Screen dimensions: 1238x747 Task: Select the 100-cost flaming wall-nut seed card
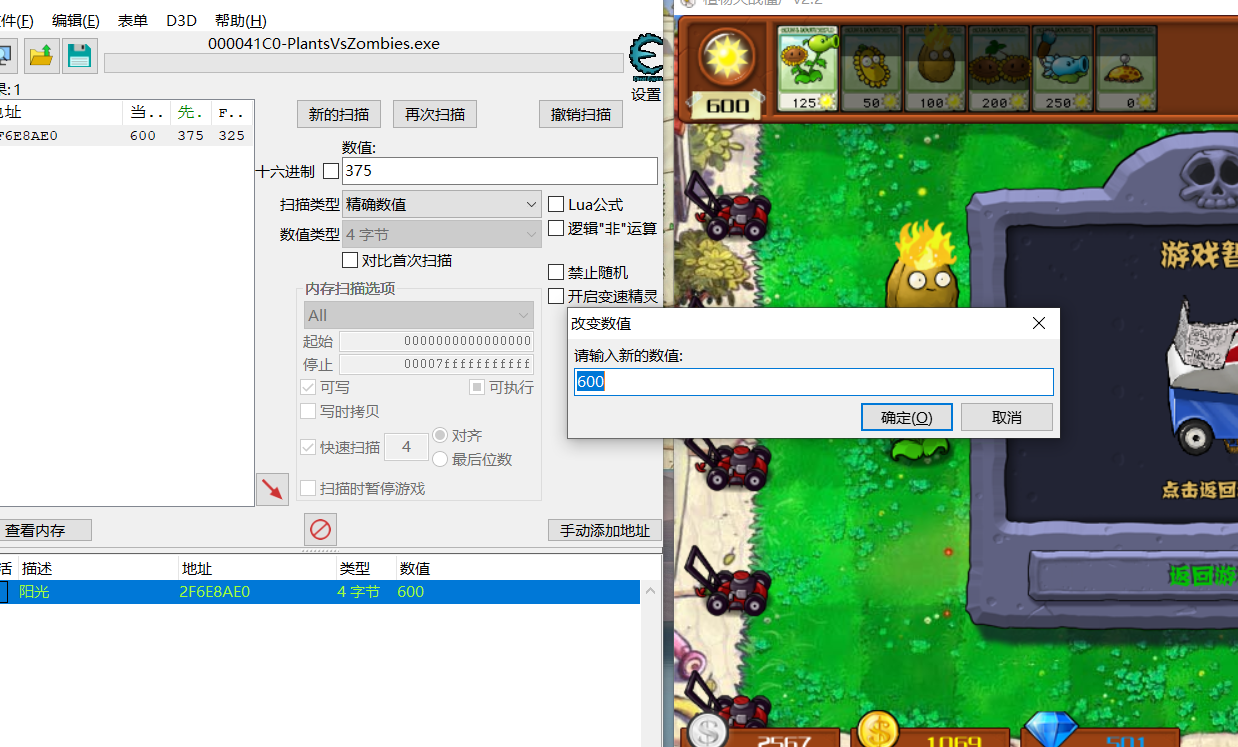[935, 67]
